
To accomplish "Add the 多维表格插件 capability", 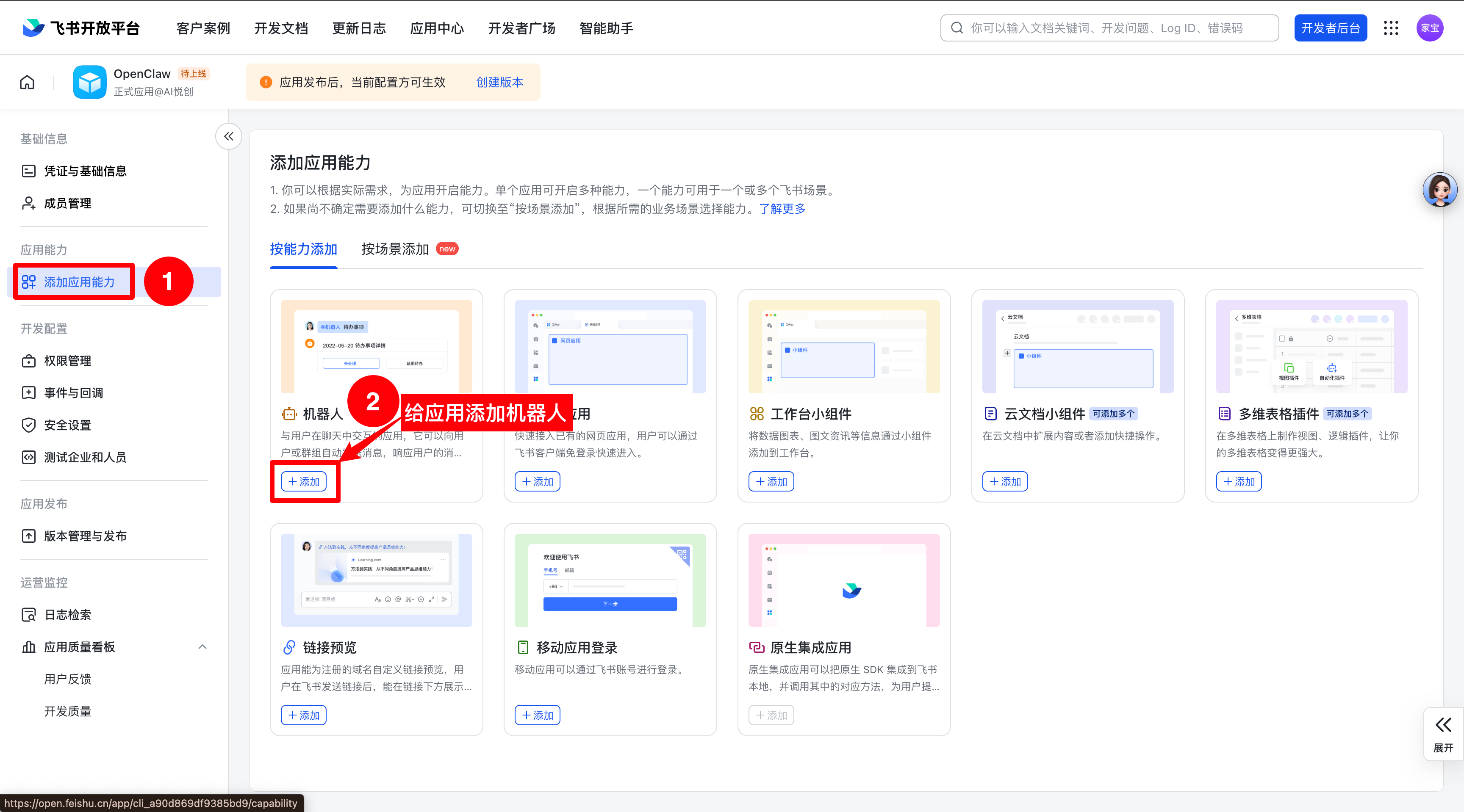I will [x=1239, y=481].
